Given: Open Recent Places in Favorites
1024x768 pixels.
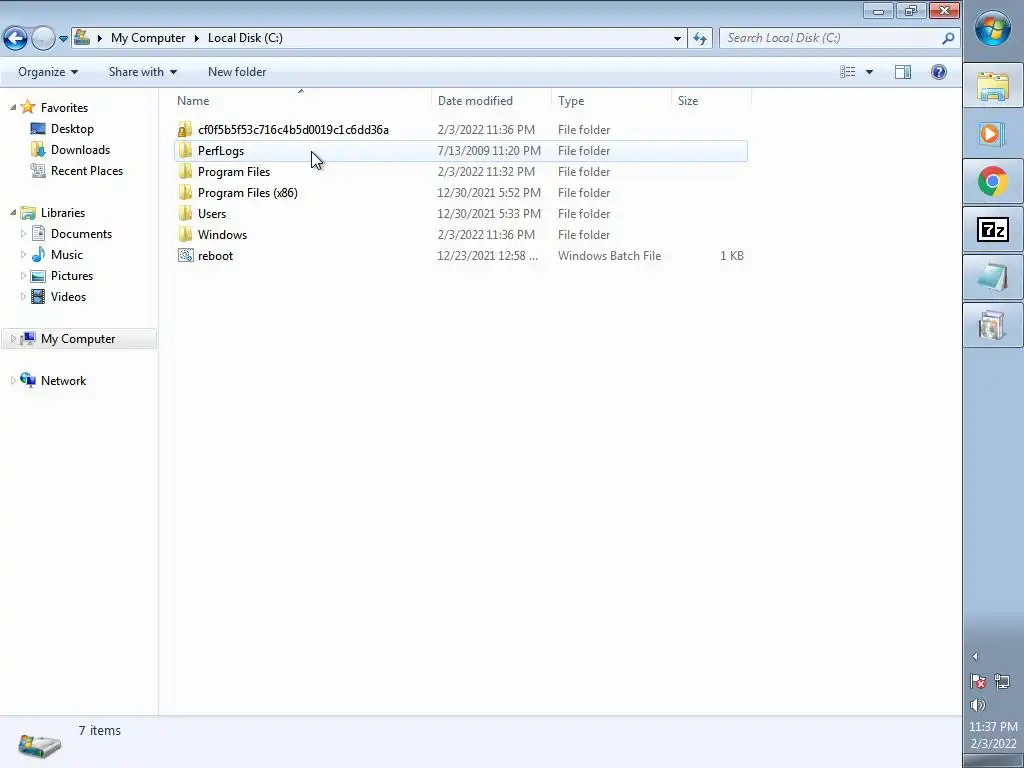Looking at the screenshot, I should [x=87, y=170].
